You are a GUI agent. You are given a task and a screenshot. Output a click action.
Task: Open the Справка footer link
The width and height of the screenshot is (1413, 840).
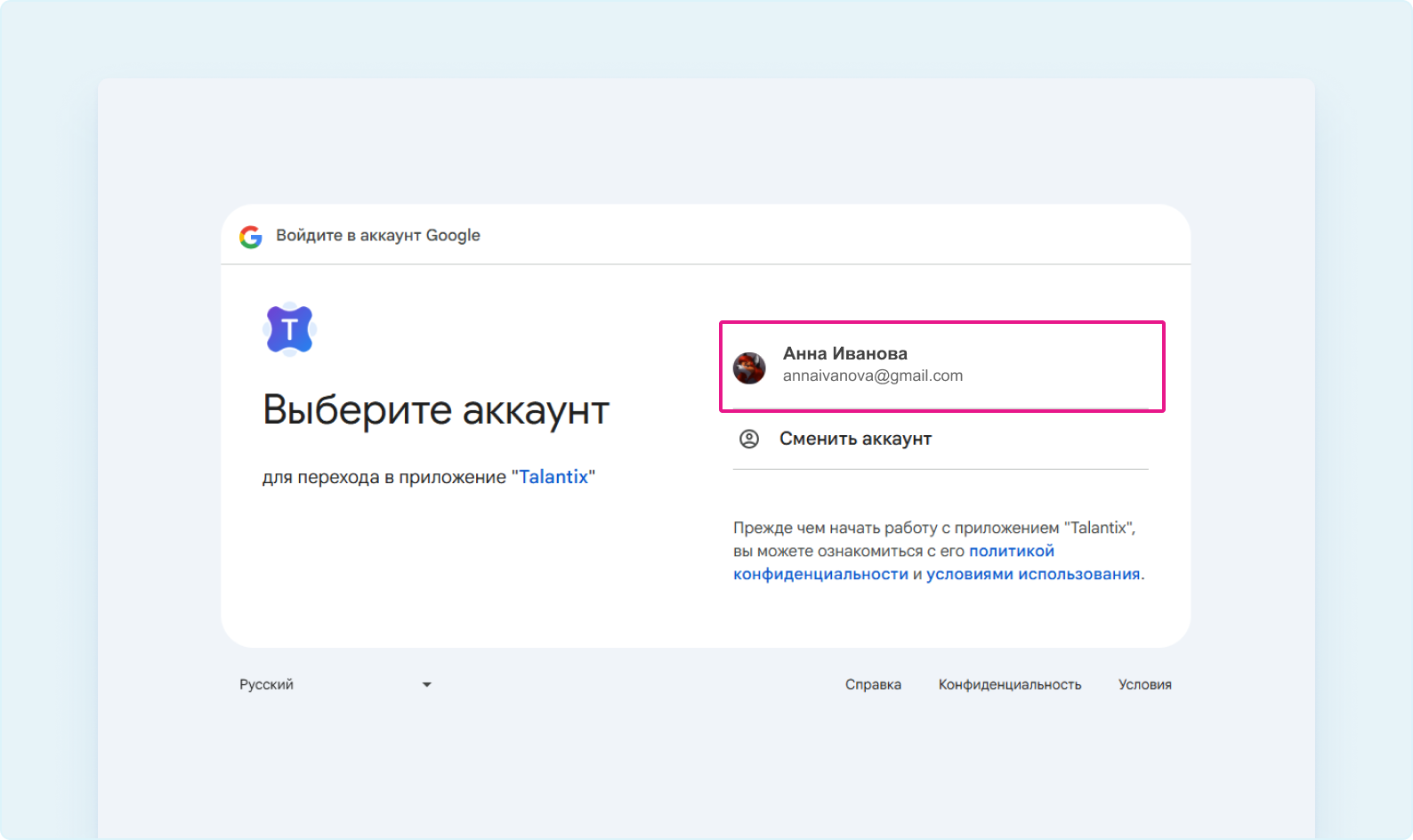873,684
